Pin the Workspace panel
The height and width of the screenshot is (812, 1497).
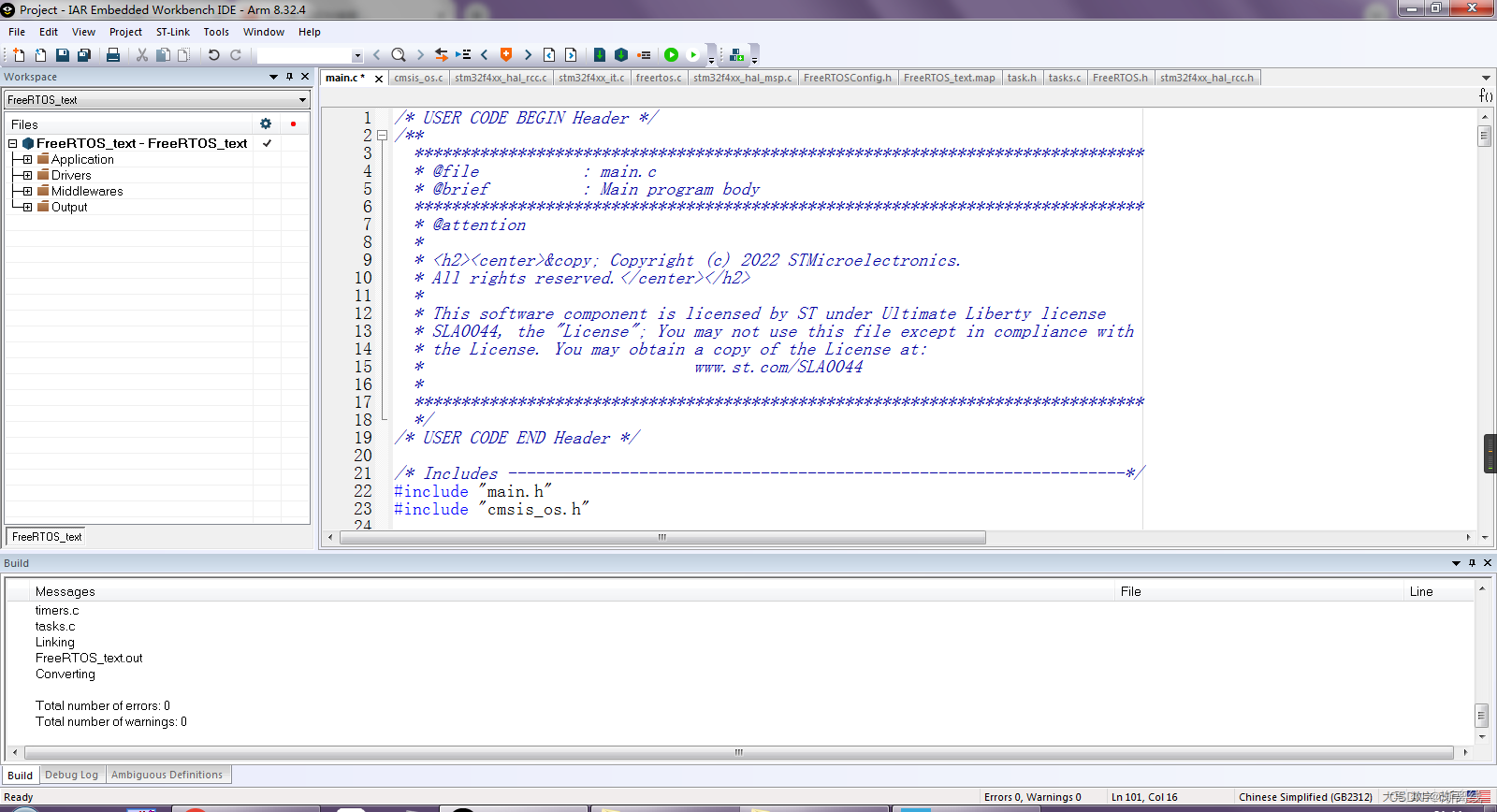tap(289, 77)
